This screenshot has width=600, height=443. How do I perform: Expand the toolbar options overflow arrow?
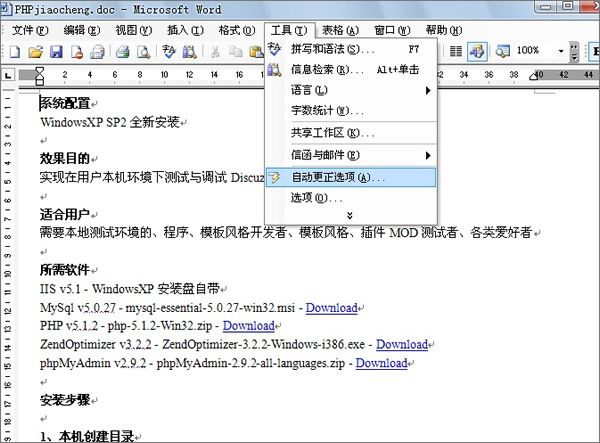[x=574, y=52]
